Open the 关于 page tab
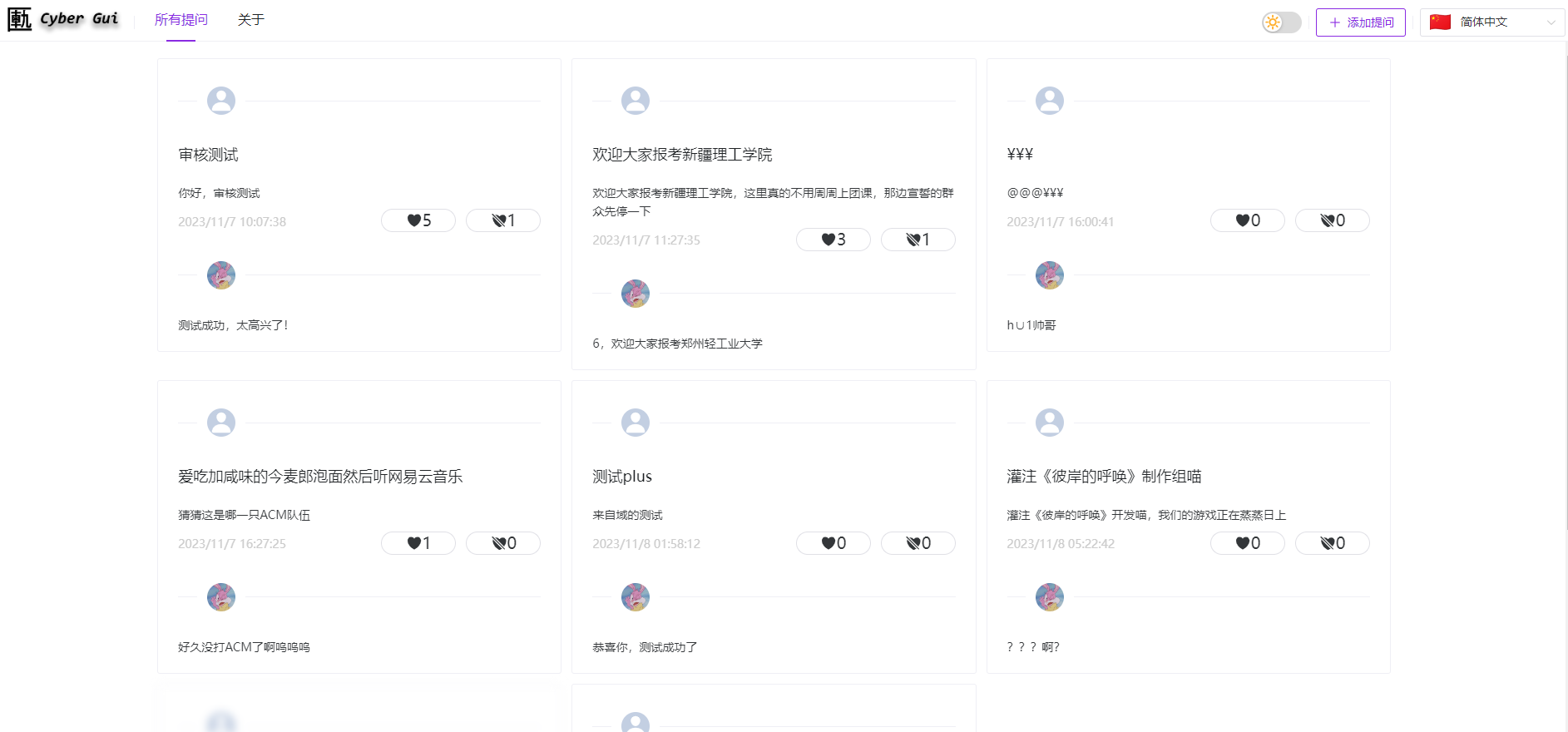Viewport: 1568px width, 732px height. tap(250, 20)
